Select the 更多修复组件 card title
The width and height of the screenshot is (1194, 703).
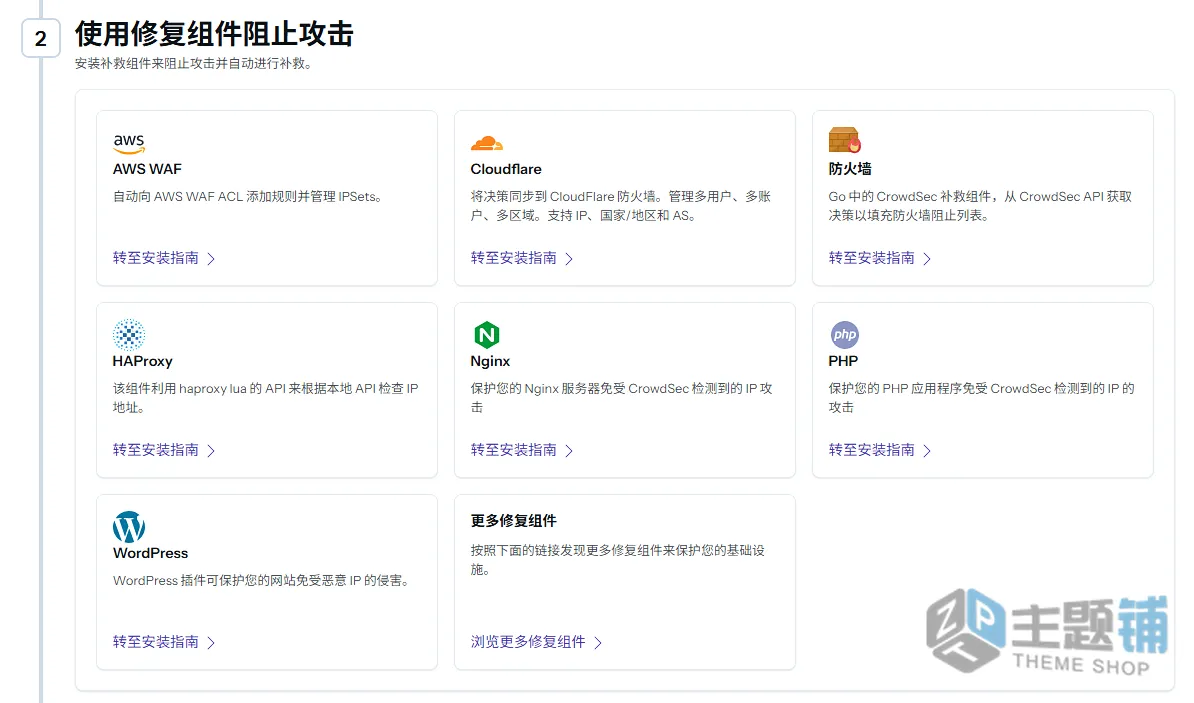(x=513, y=521)
